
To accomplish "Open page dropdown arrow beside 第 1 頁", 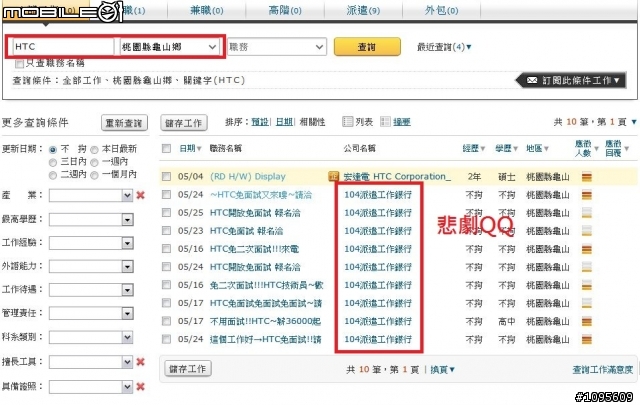I will (634, 122).
